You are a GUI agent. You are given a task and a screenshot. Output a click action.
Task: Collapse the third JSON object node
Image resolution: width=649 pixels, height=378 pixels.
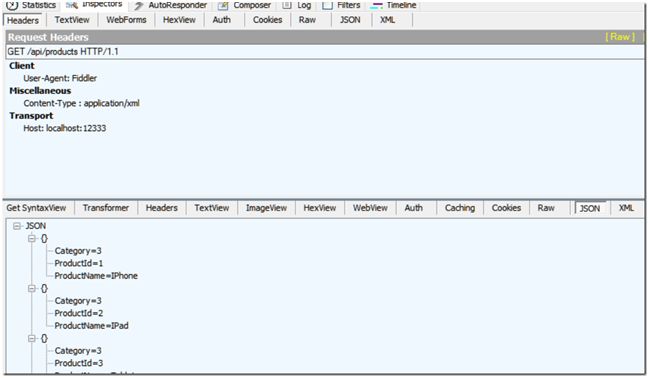(32, 339)
